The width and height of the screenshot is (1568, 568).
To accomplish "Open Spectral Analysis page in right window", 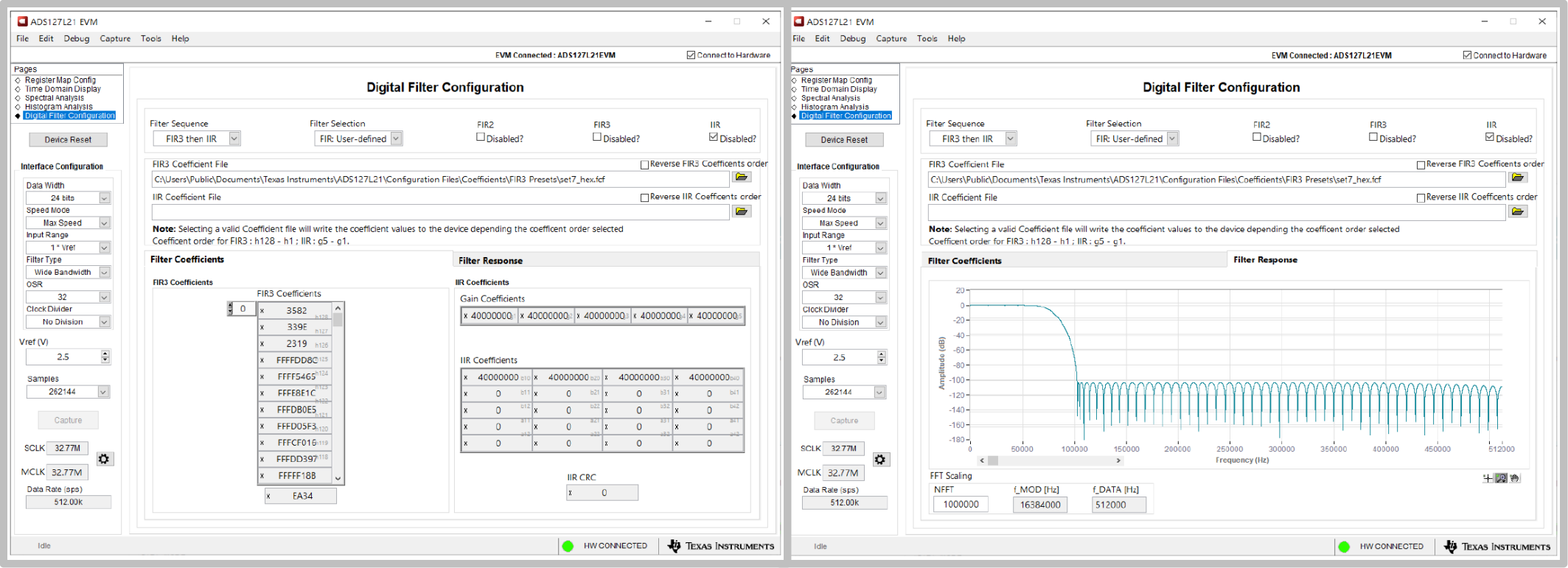I will click(x=831, y=98).
